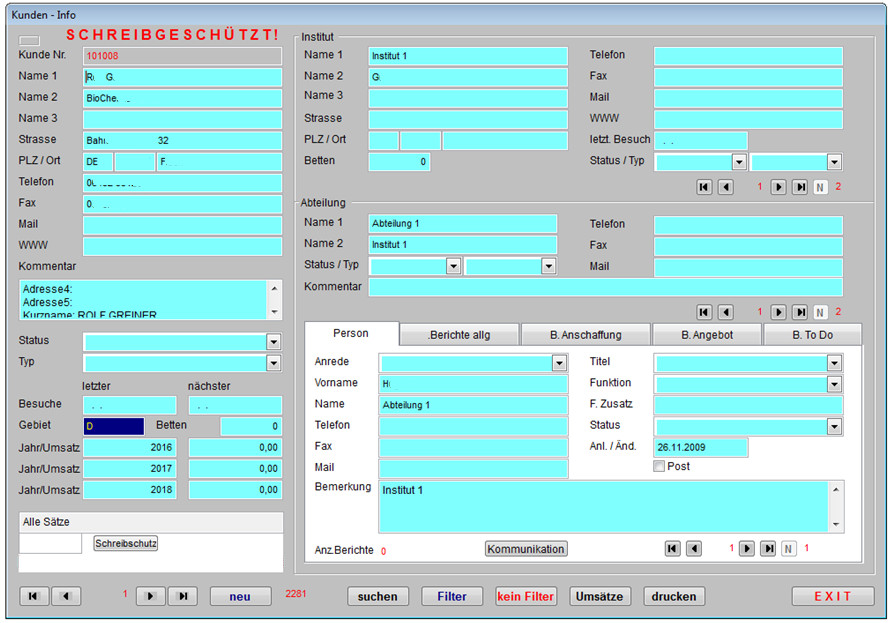Click the Abteilung Kommentar field
The image size is (891, 623).
coord(606,288)
